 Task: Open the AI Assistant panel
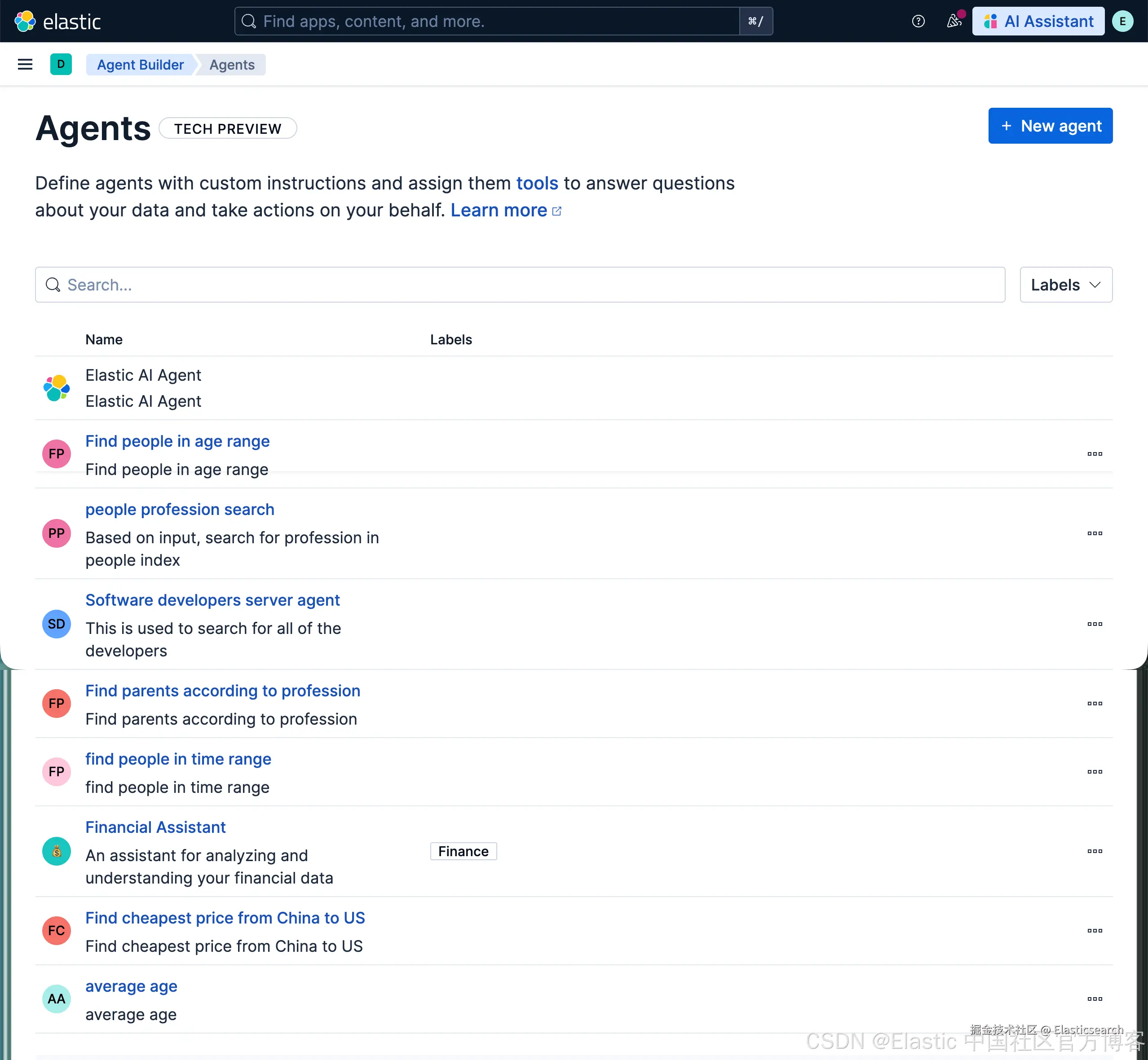coord(1038,21)
